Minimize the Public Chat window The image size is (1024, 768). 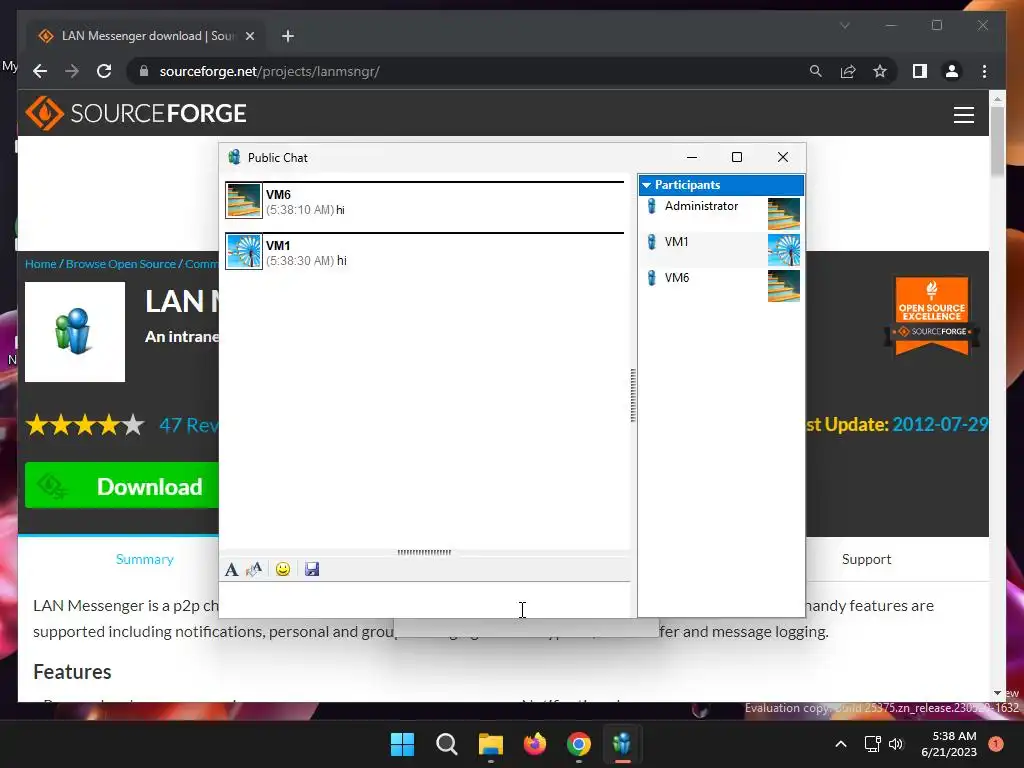[x=692, y=157]
